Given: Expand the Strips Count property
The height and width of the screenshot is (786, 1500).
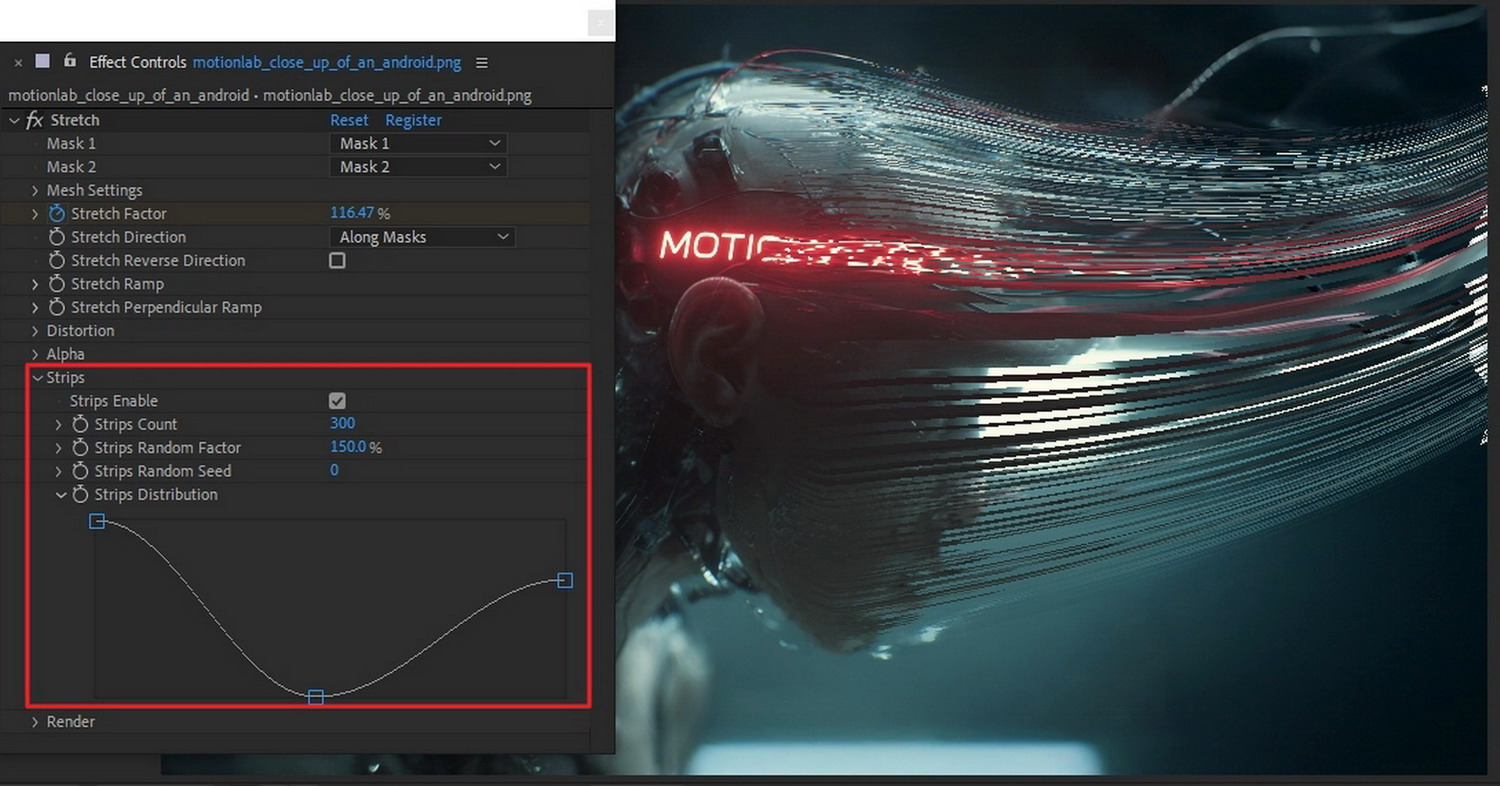Looking at the screenshot, I should pyautogui.click(x=59, y=424).
